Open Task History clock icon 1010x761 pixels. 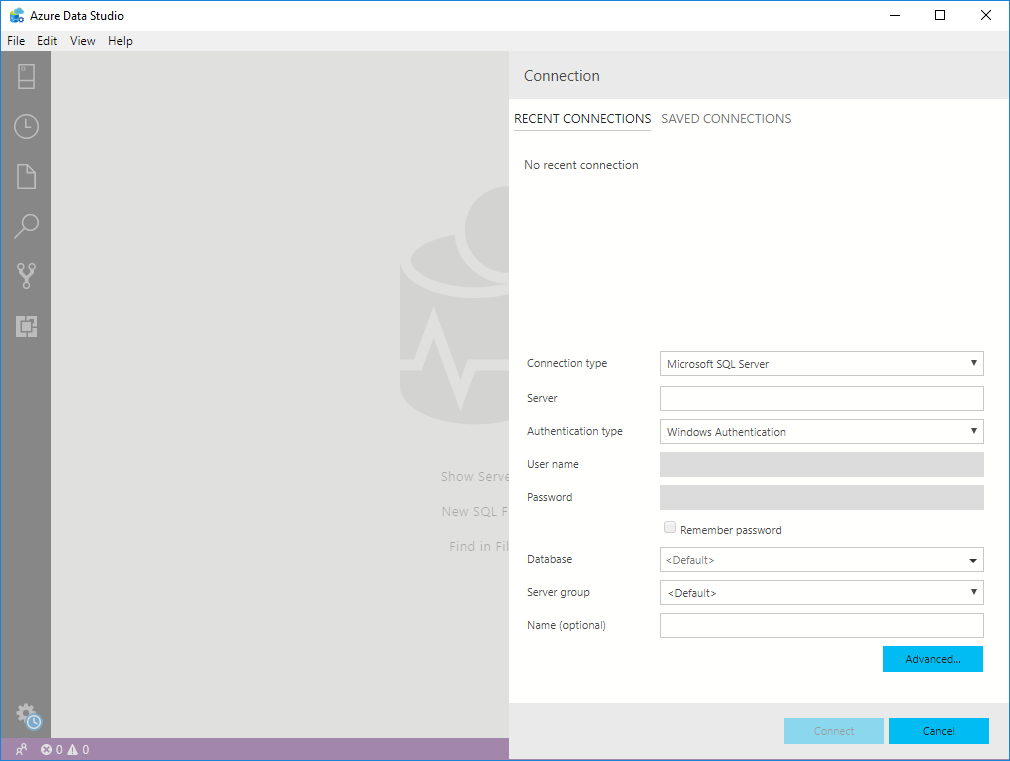26,126
